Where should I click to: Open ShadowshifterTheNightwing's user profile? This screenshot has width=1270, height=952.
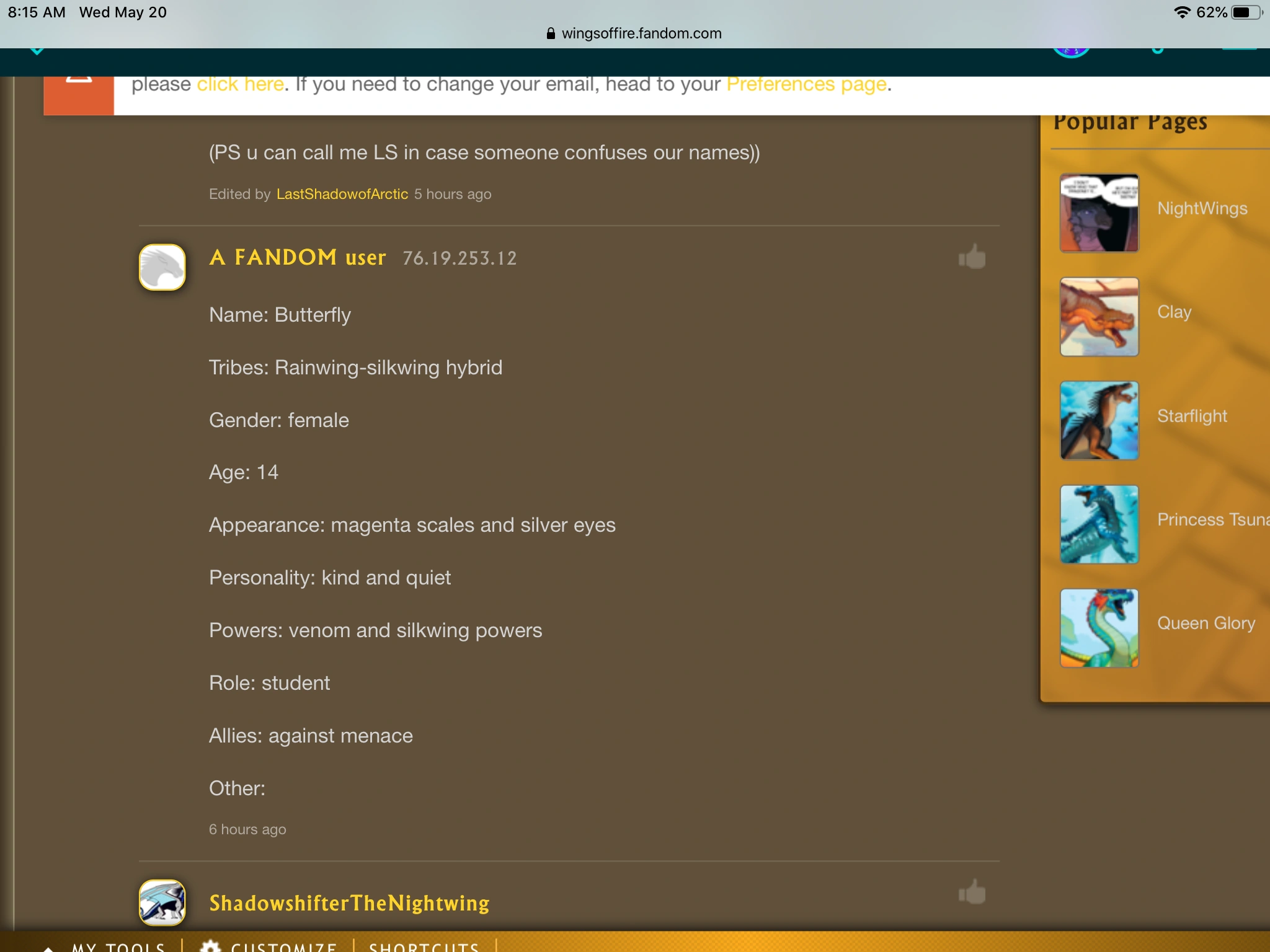pos(349,903)
